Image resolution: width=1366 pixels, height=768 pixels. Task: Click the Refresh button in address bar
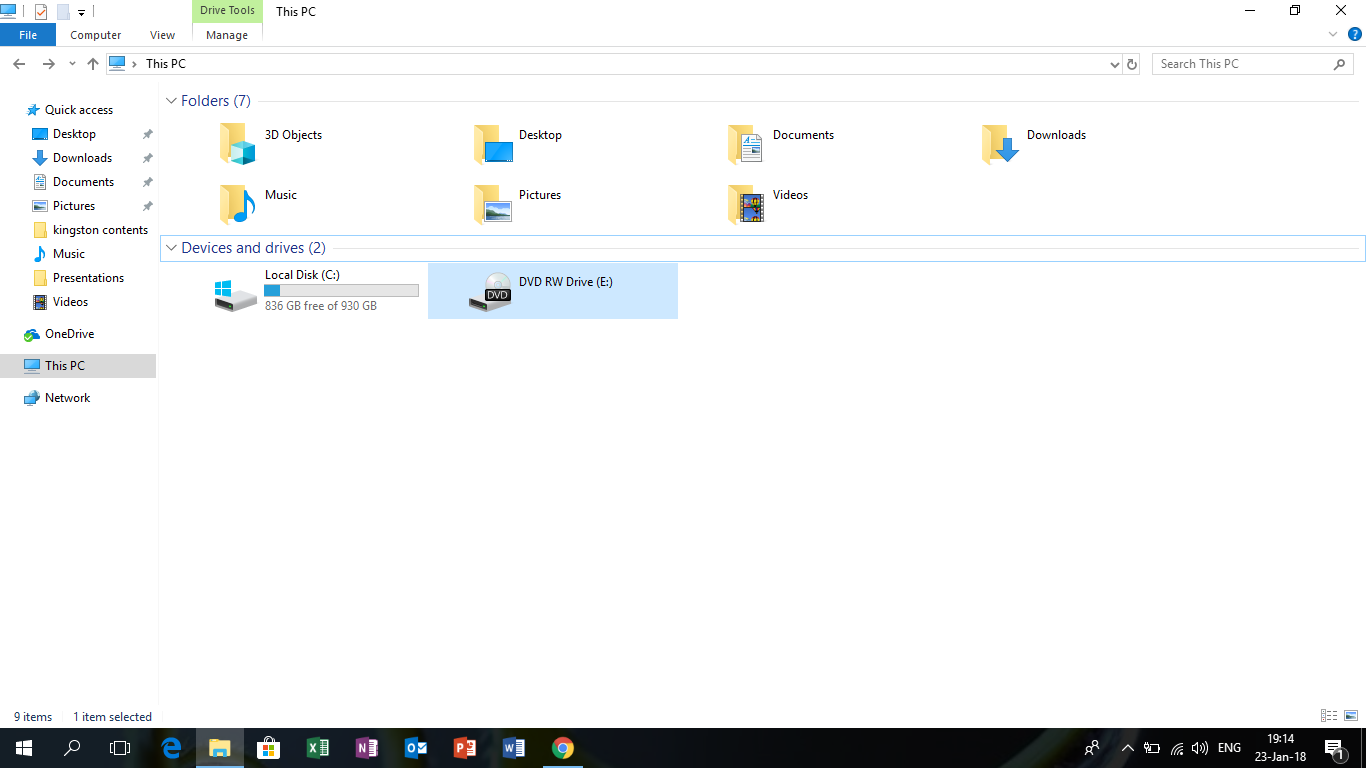[1132, 64]
